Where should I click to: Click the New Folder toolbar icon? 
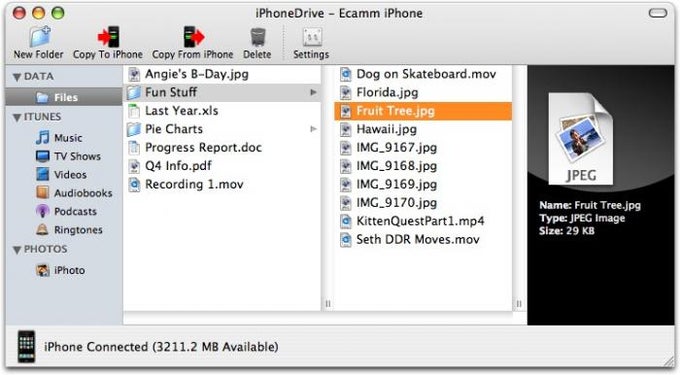click(x=39, y=37)
